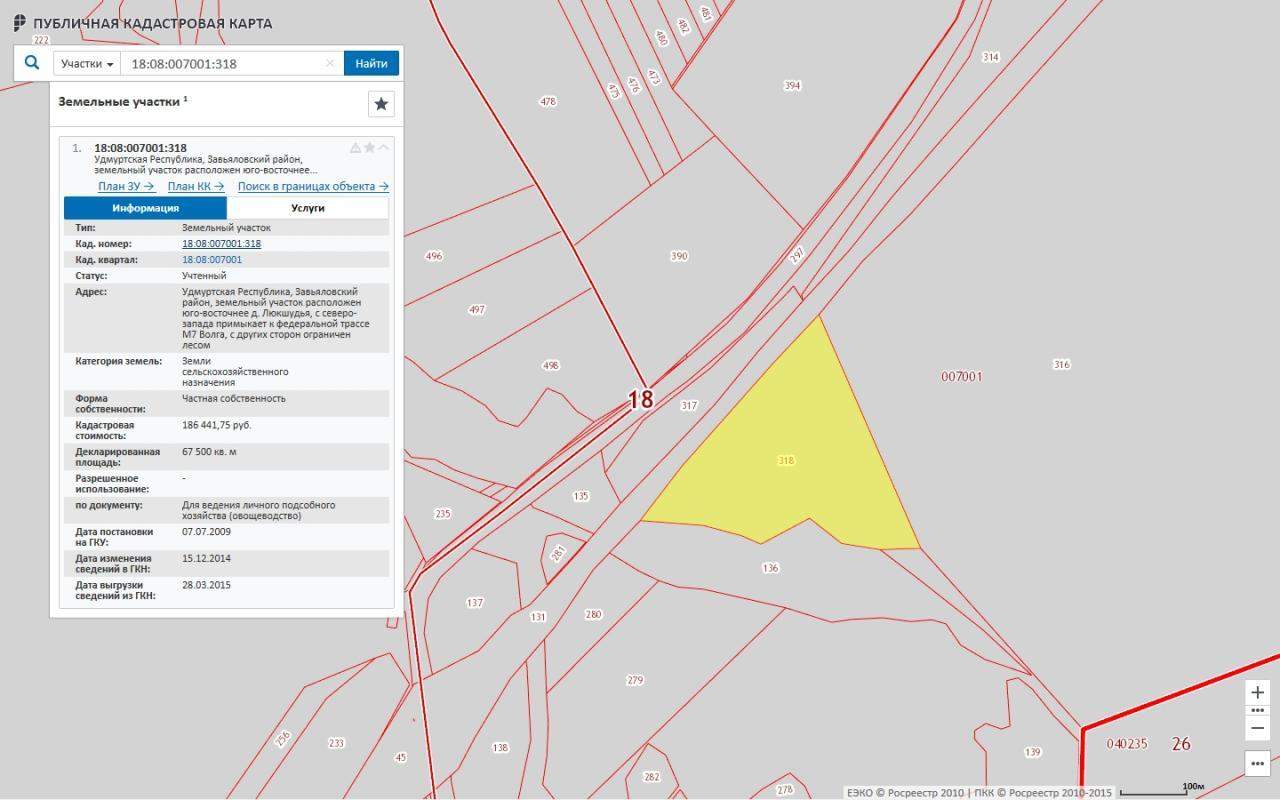
Task: Open the План ЗУ link
Action: 126,186
